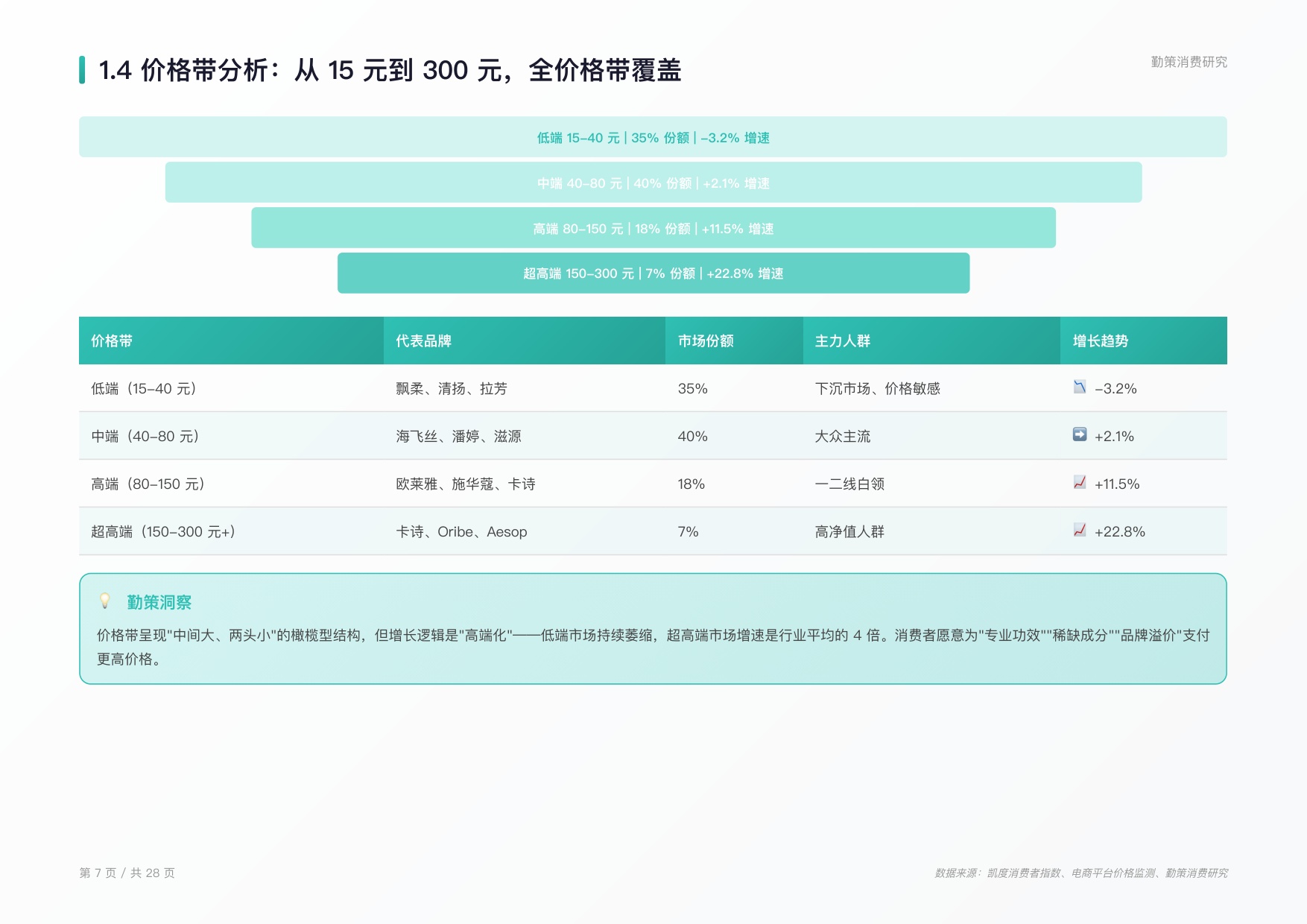Select the 低端 15–40 元 funnel bar
The image size is (1307, 924).
[x=653, y=137]
